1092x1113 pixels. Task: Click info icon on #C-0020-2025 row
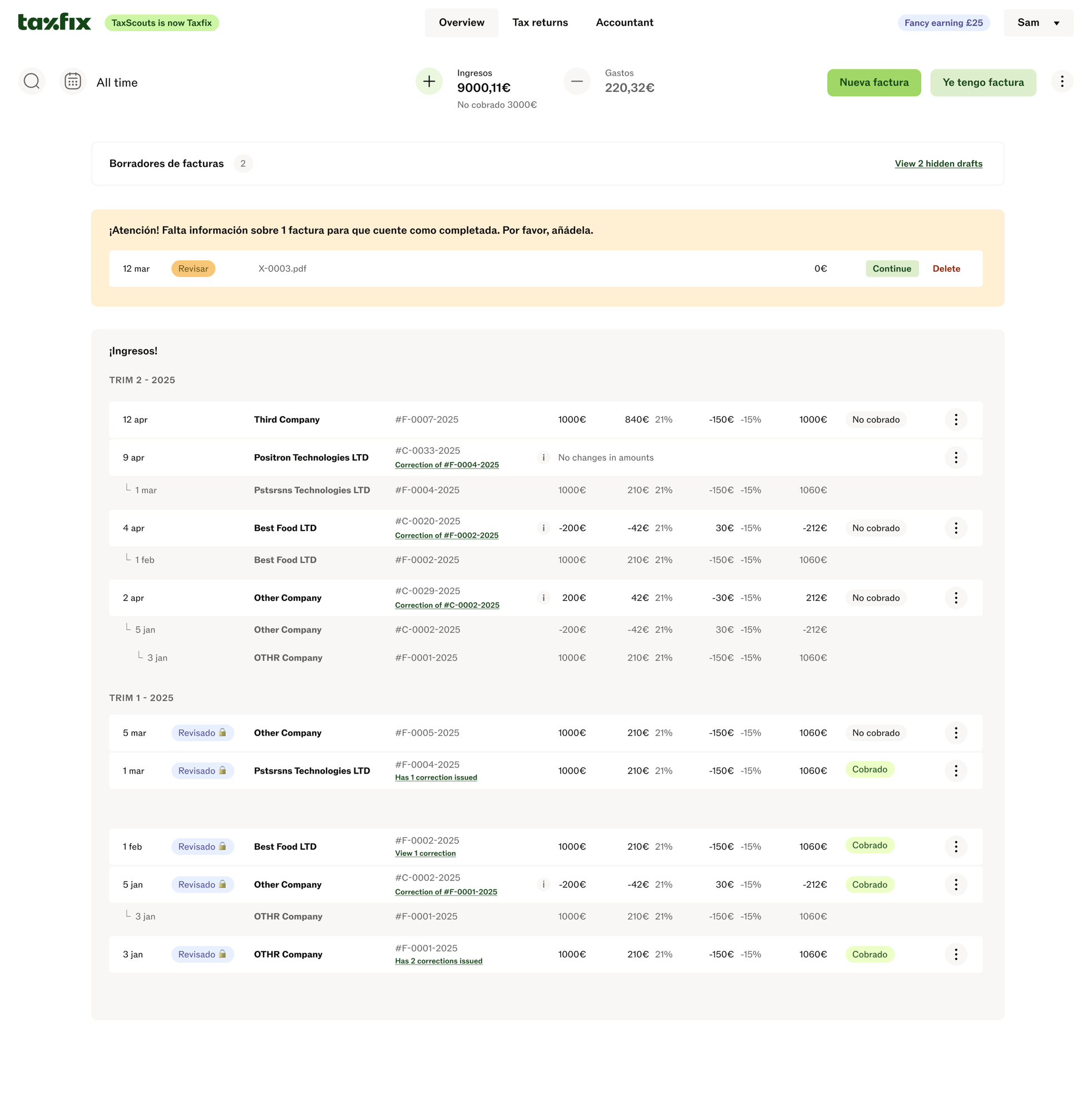pos(543,528)
